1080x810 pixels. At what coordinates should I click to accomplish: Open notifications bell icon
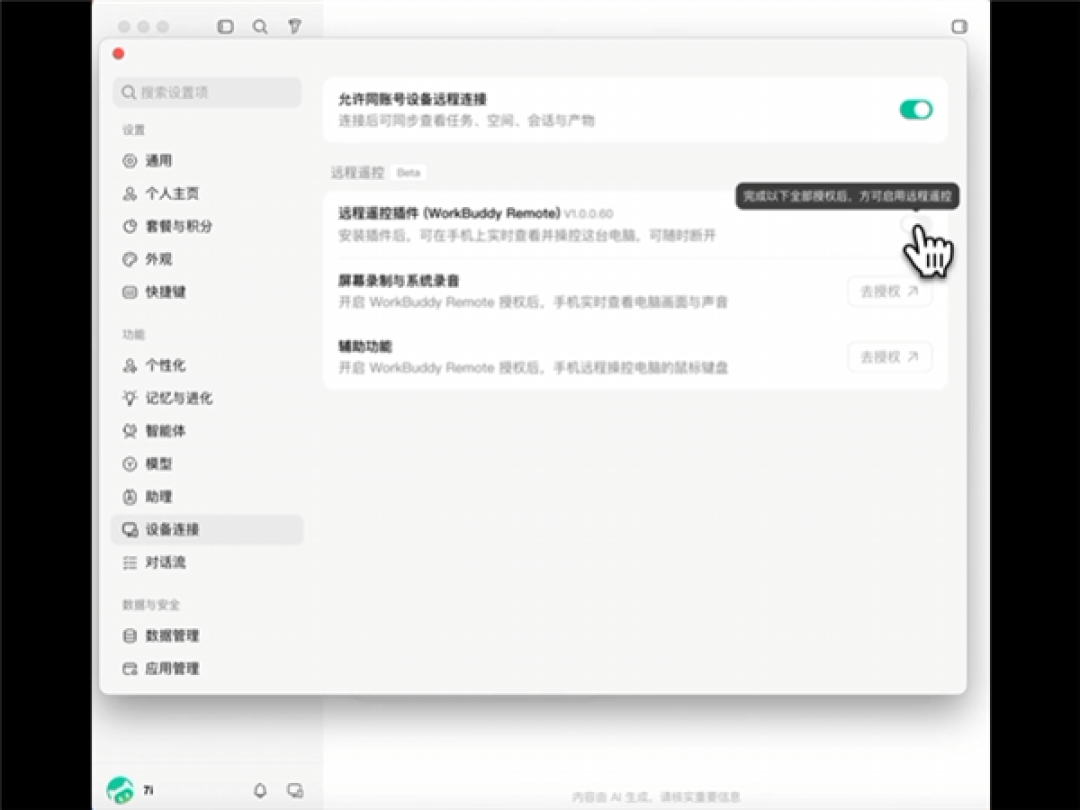(260, 791)
